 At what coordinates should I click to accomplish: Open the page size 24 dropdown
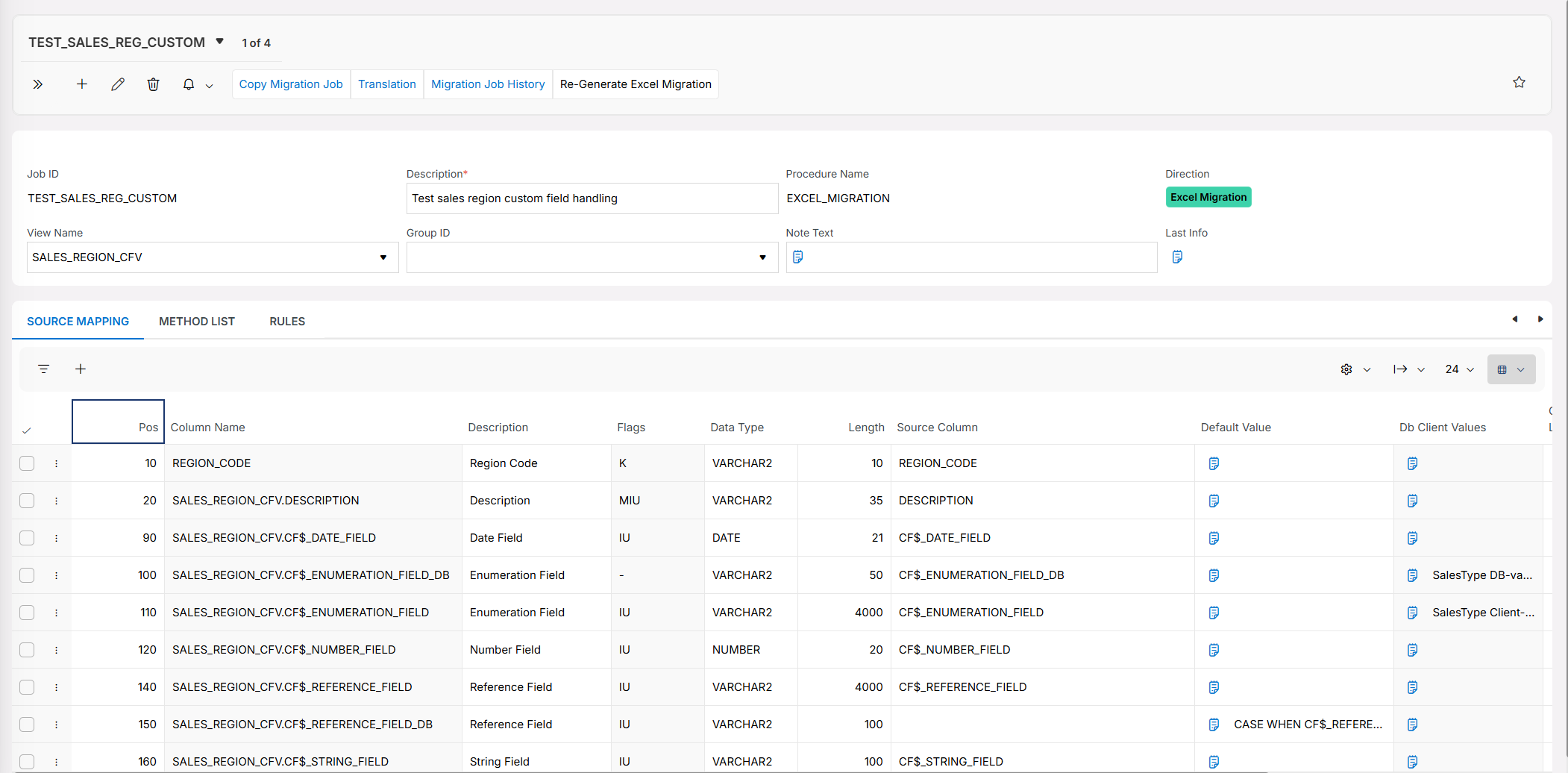pos(1460,369)
